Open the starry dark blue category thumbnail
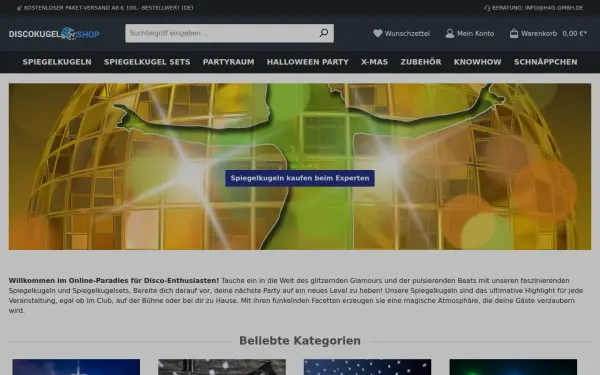Screen dimensions: 600x375 367,367
